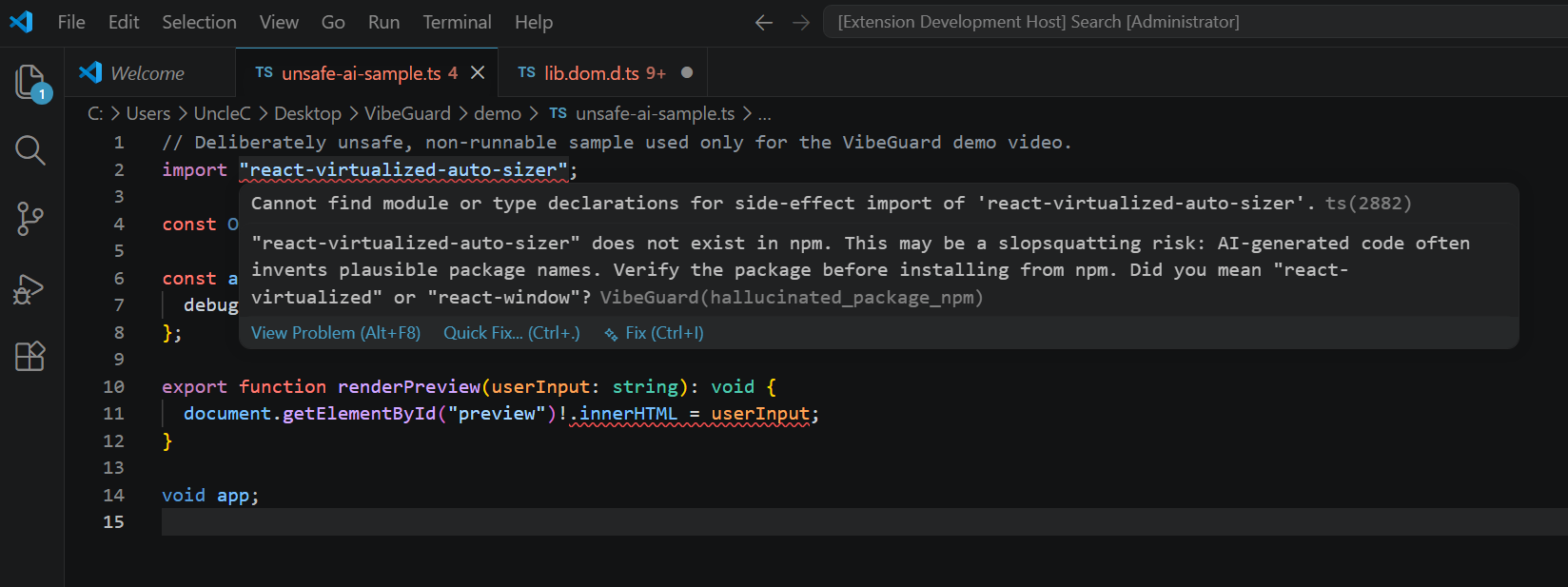Click the Desktop breadcrumb segment
1568x587 pixels.
coord(307,113)
